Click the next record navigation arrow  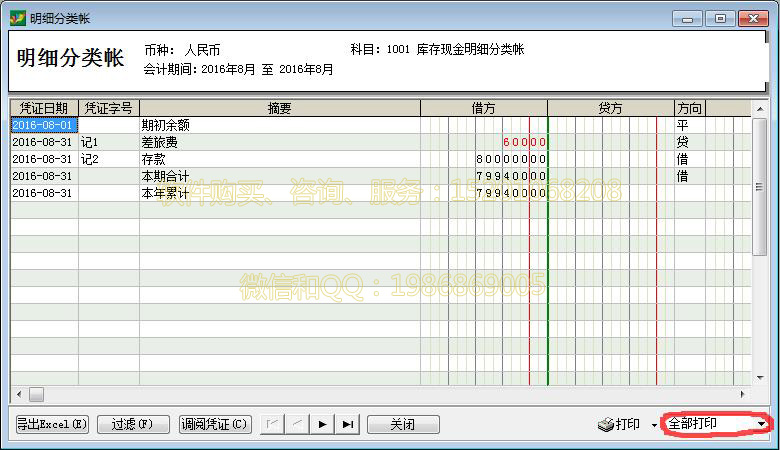(x=322, y=425)
